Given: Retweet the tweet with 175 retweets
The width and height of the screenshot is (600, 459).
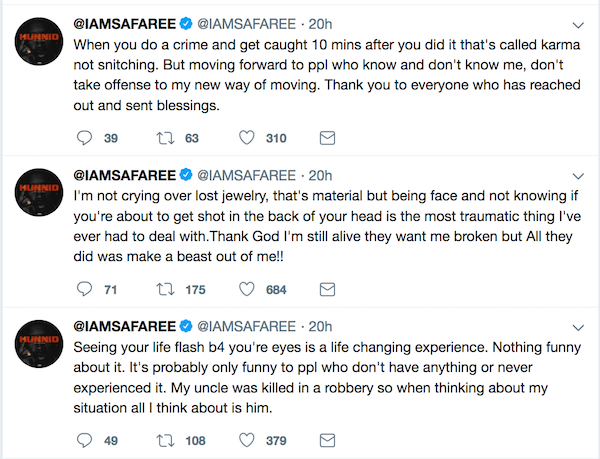Looking at the screenshot, I should [165, 289].
